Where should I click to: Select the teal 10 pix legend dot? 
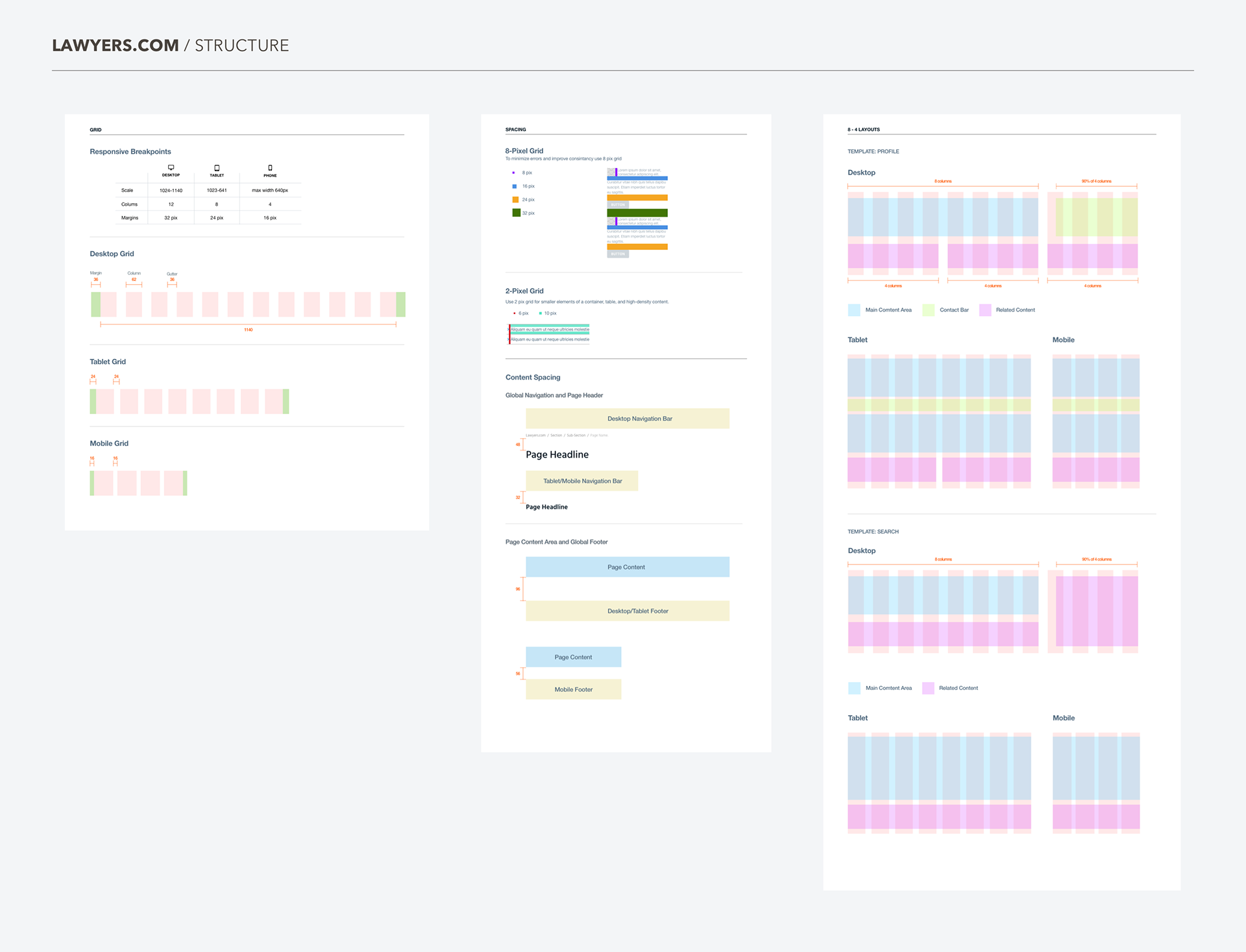(540, 313)
